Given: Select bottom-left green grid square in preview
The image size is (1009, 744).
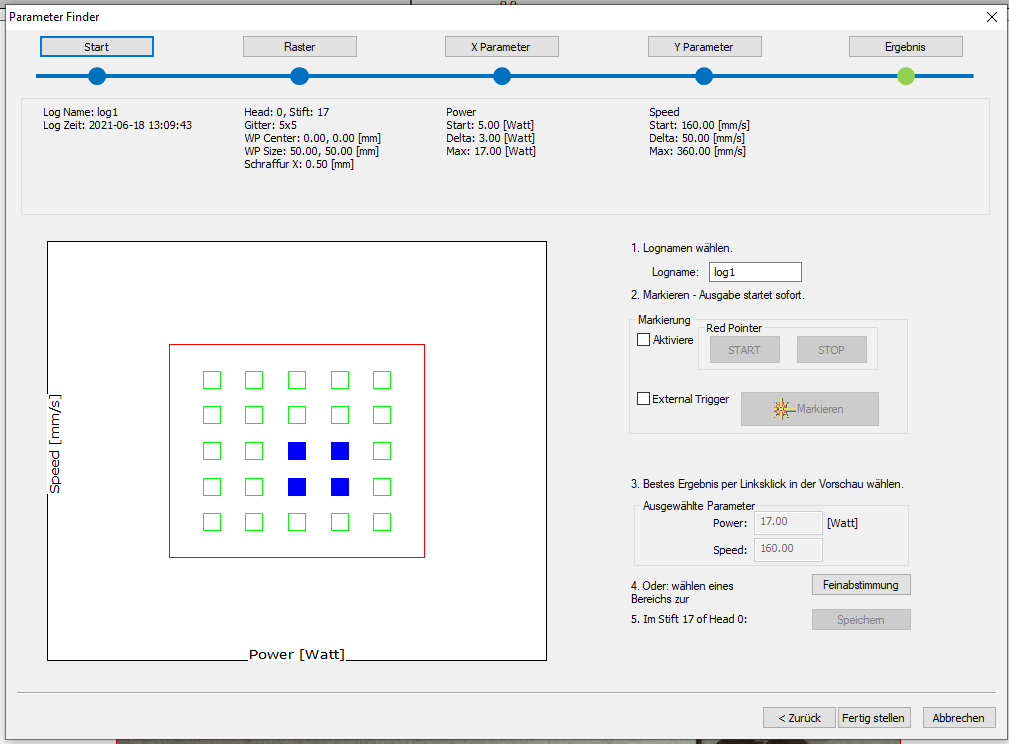Looking at the screenshot, I should (x=212, y=522).
